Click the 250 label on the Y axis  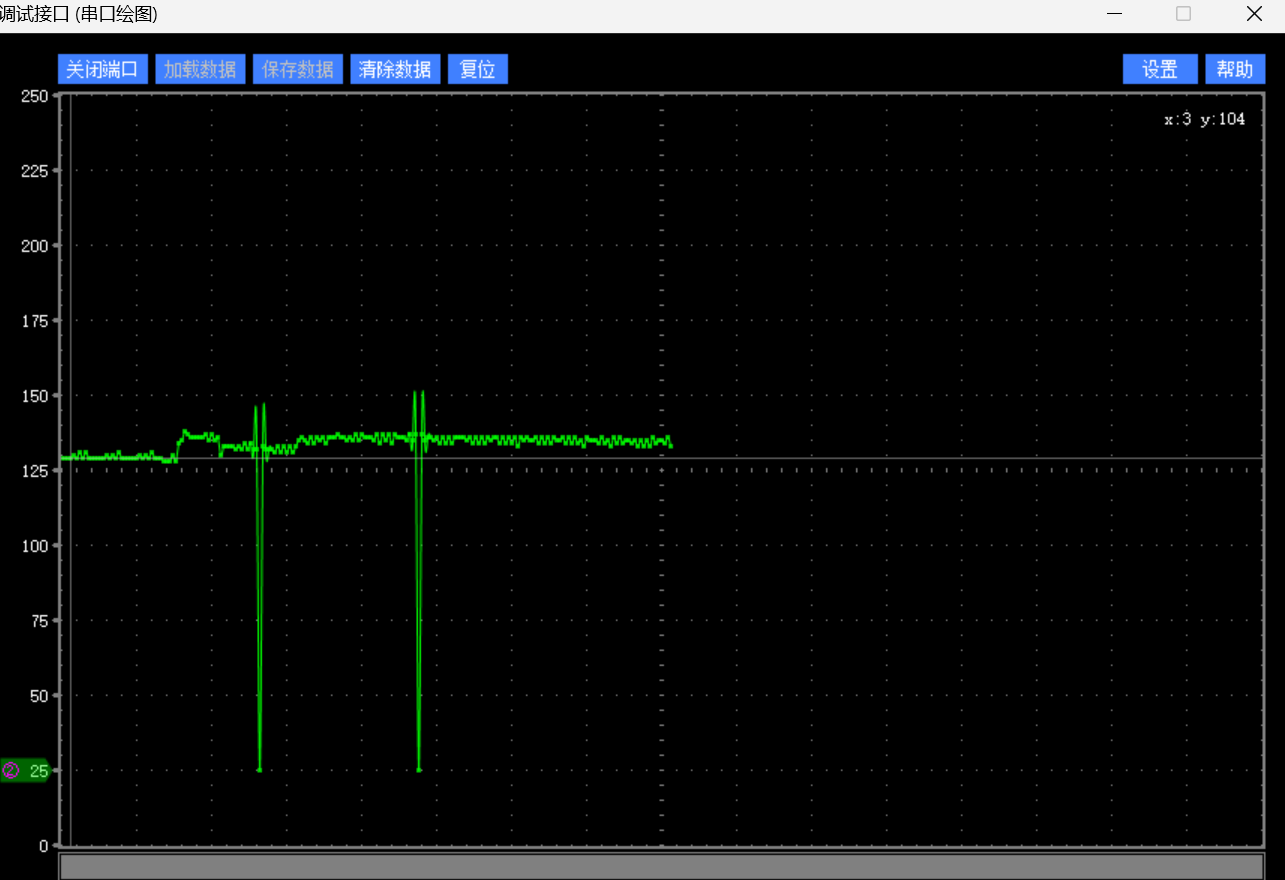coord(34,95)
